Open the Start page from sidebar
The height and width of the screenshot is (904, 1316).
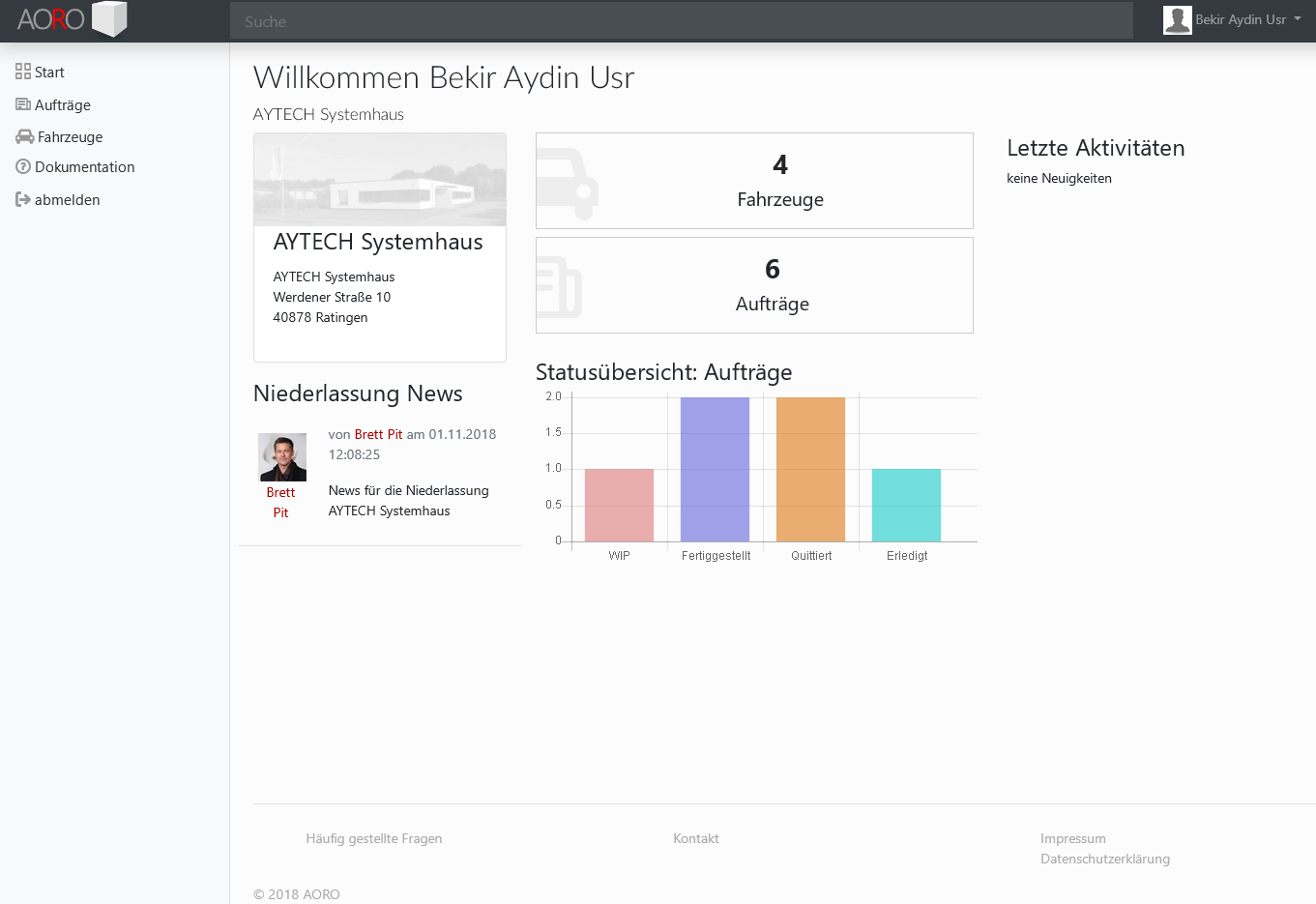click(49, 72)
